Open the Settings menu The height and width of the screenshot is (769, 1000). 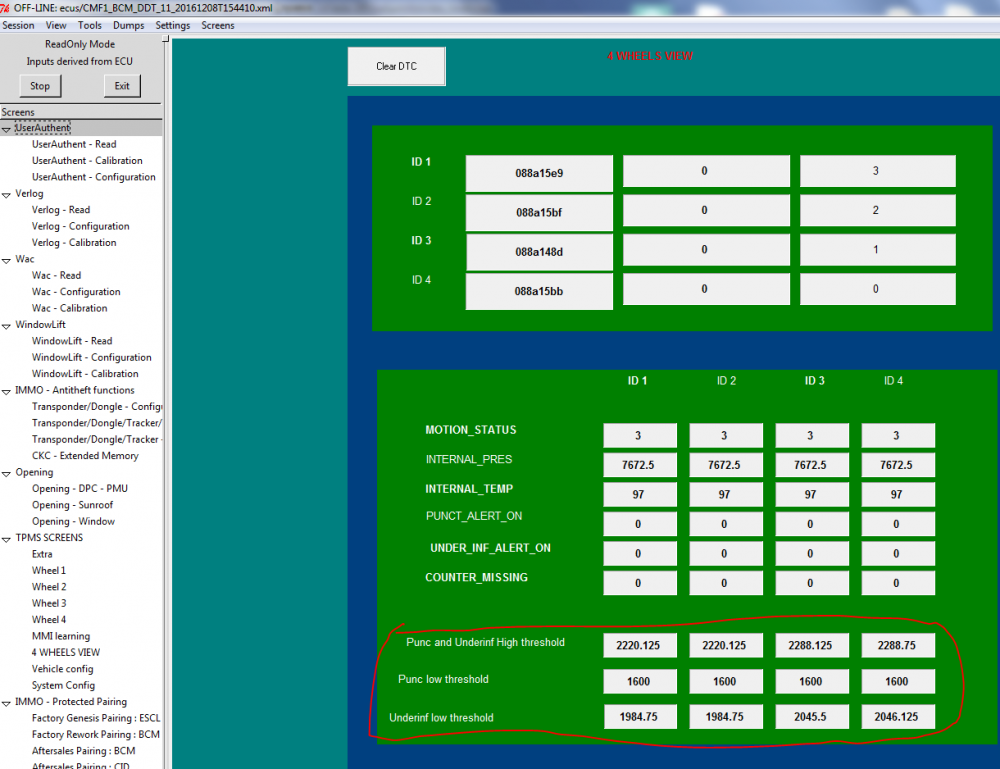pos(173,26)
